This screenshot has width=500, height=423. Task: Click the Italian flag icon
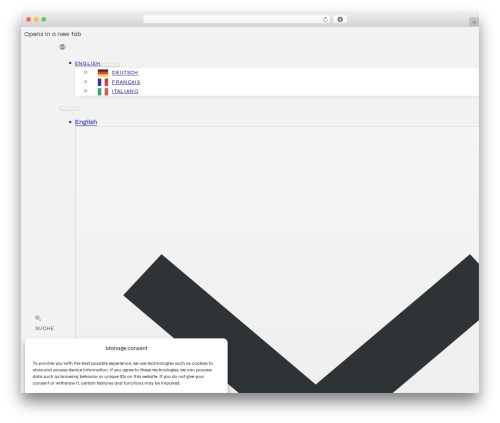(x=103, y=91)
